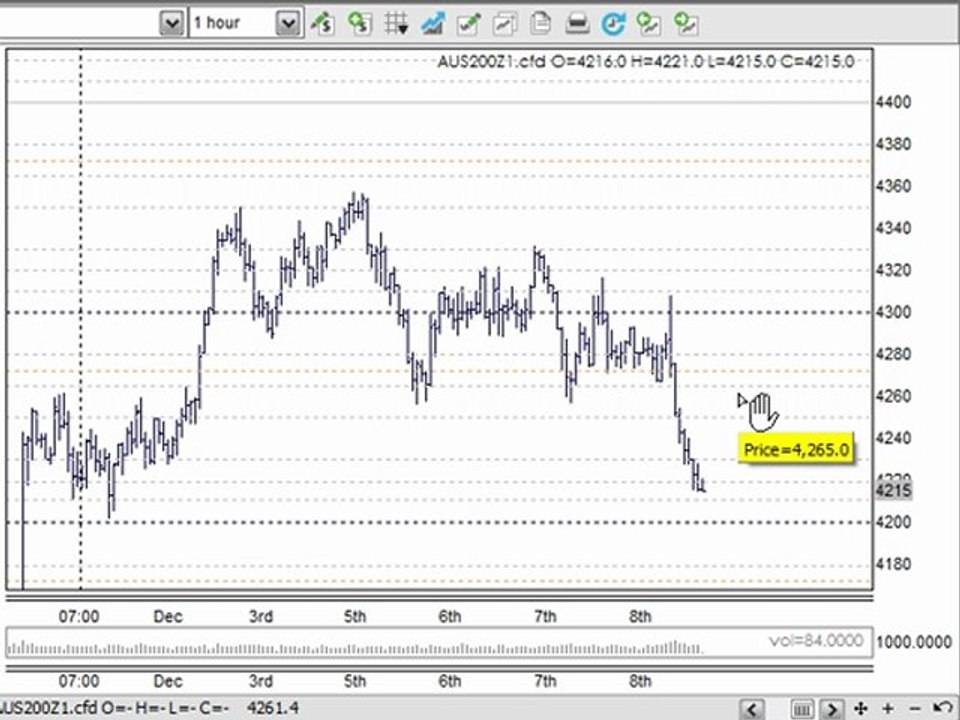Zoom in with the plus icon
This screenshot has width=960, height=720.
888,708
